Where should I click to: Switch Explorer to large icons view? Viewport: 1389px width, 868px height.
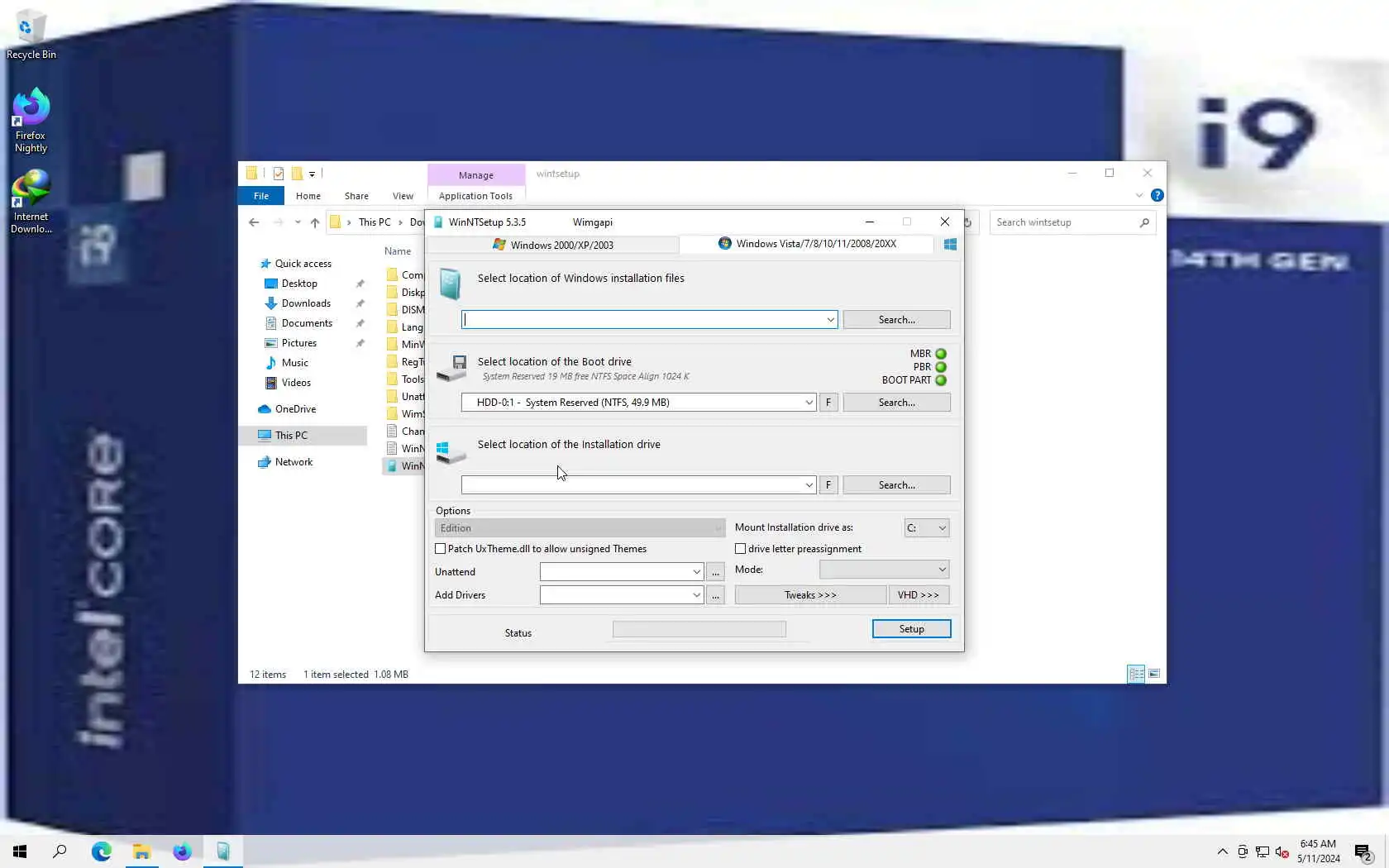tap(1154, 675)
